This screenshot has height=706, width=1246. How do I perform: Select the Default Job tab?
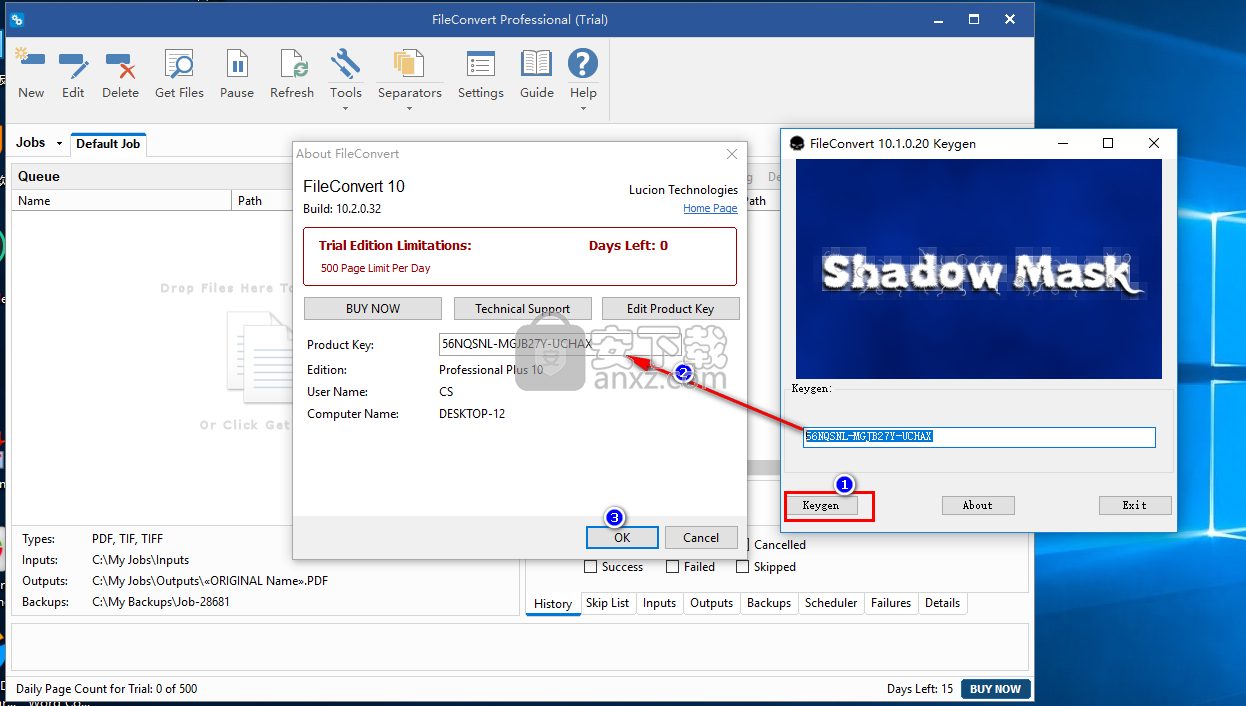(108, 144)
